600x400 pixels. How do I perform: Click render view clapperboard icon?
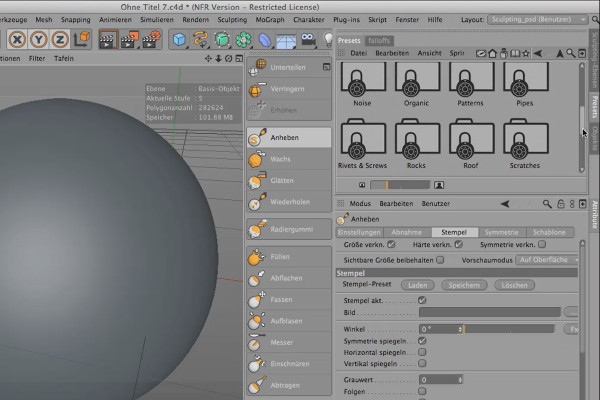pos(108,39)
